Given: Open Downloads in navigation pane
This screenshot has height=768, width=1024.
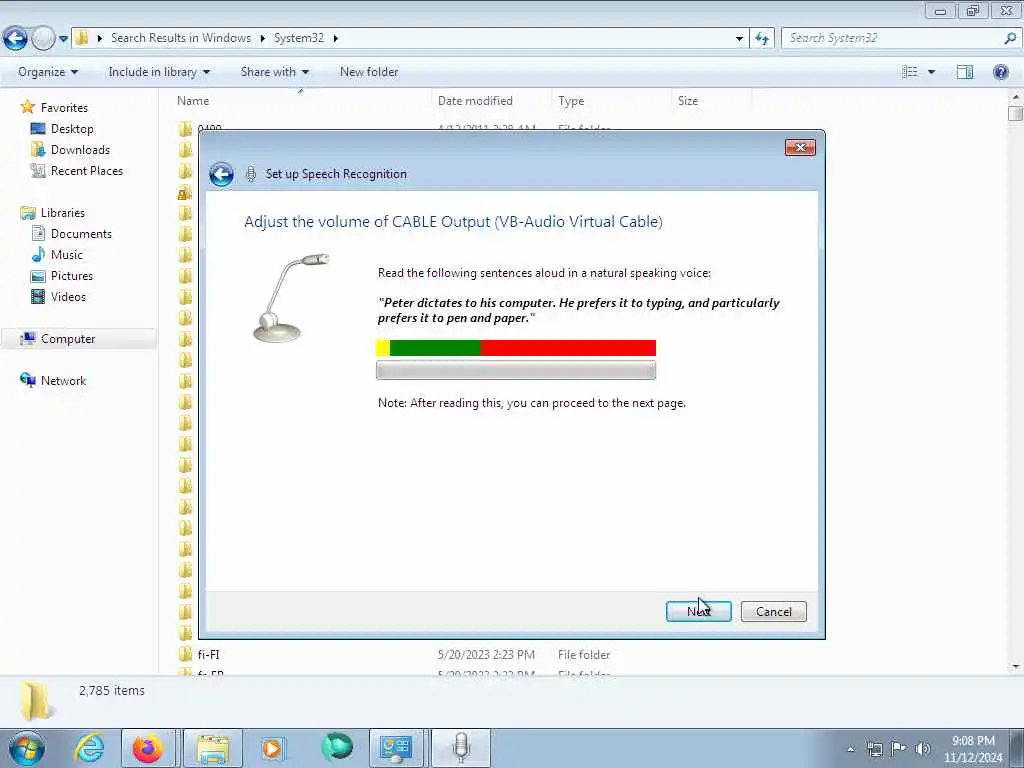Looking at the screenshot, I should tap(80, 150).
